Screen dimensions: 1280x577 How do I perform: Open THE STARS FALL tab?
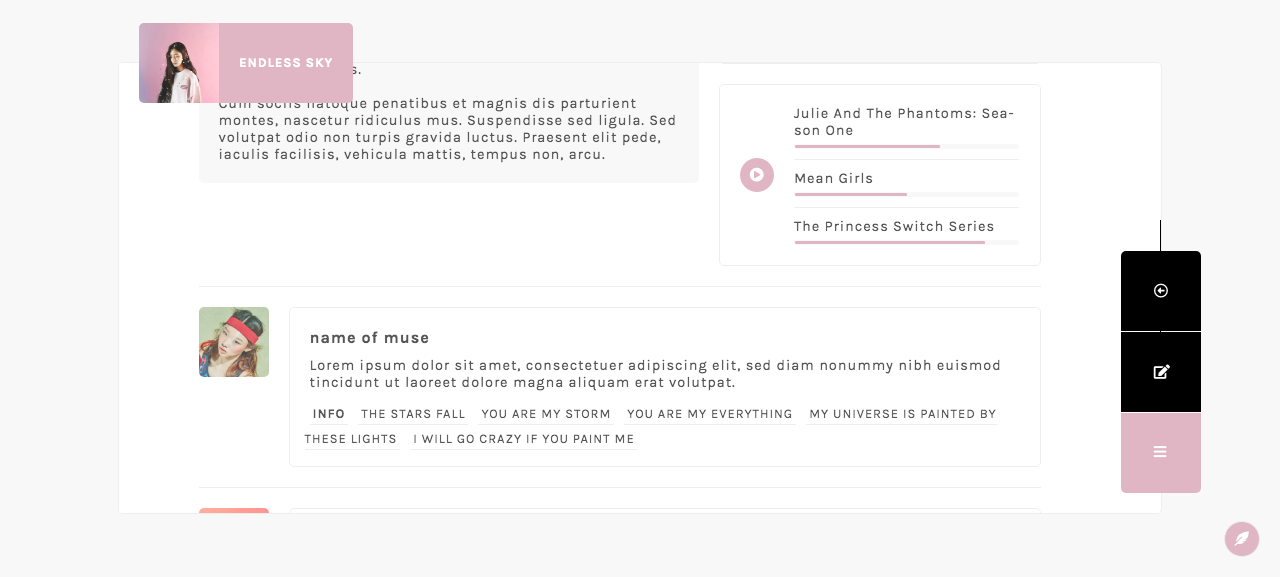click(x=413, y=414)
